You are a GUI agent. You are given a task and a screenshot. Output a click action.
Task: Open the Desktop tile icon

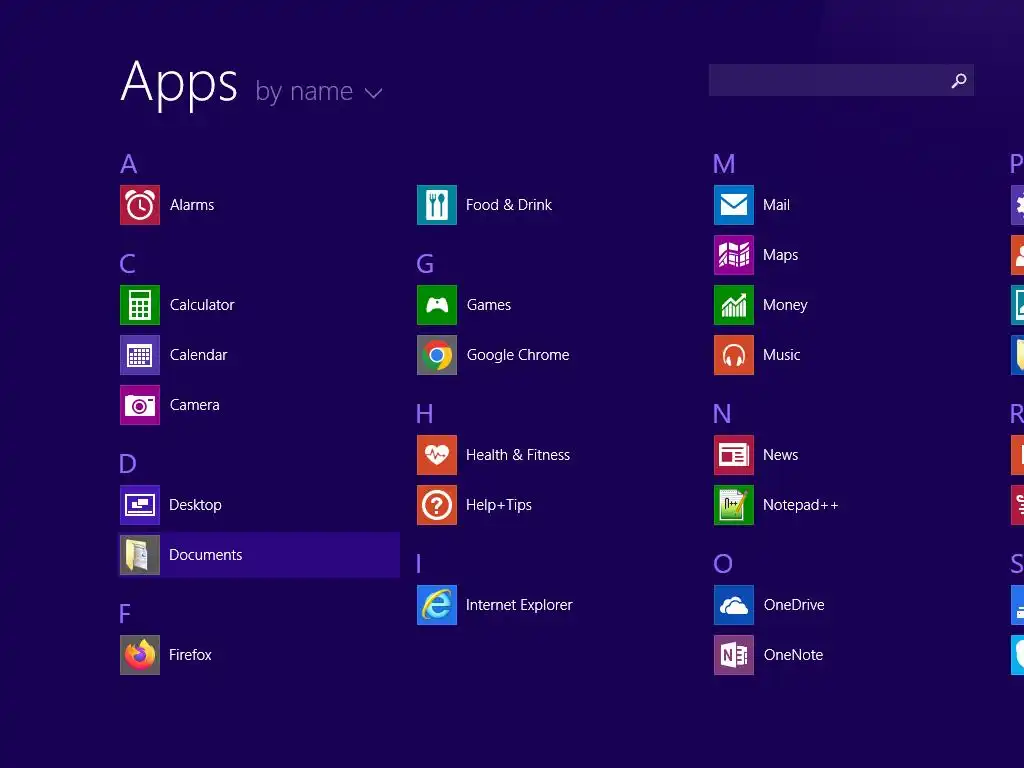(x=140, y=505)
